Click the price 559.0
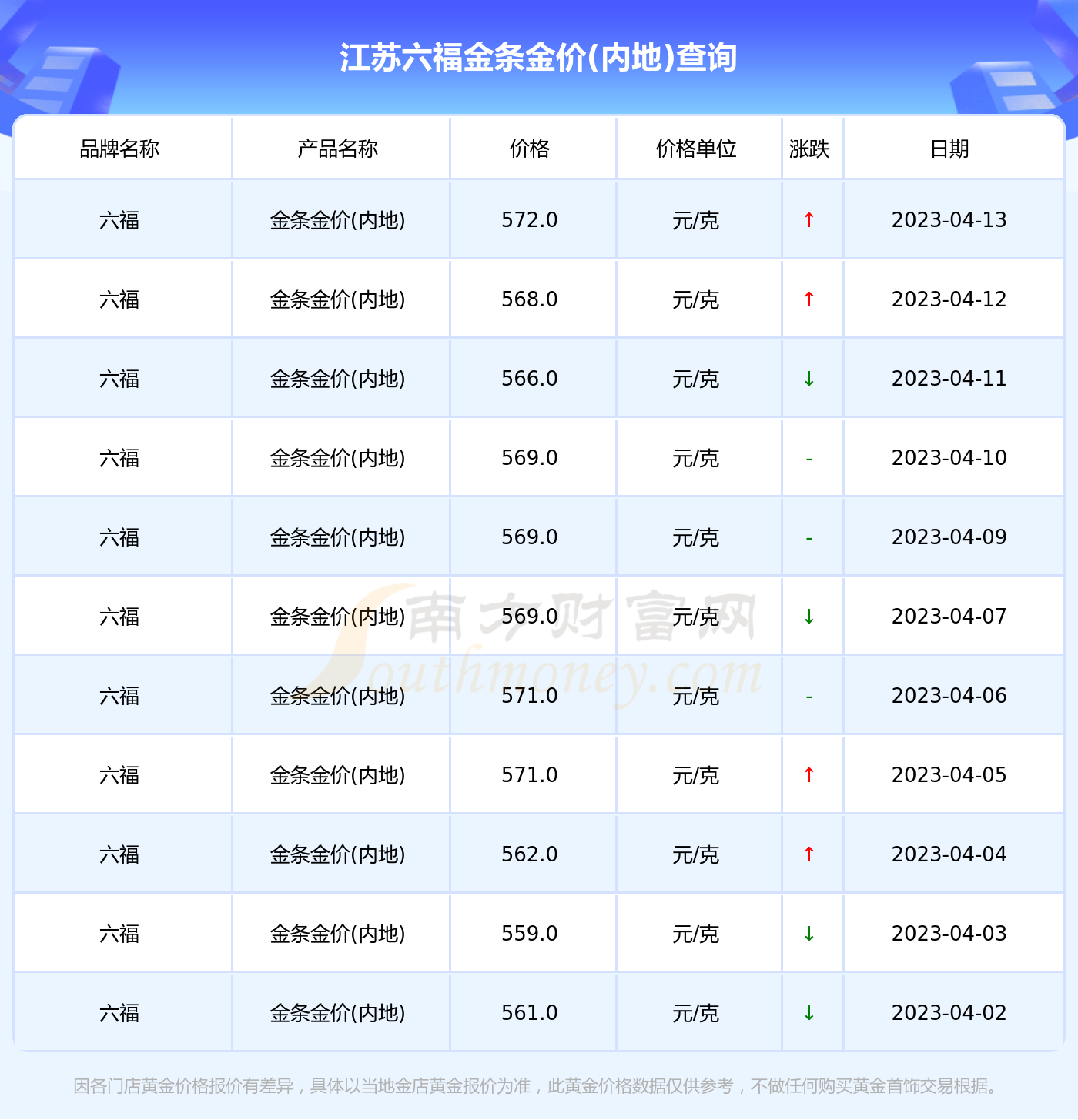This screenshot has width=1078, height=1120. [x=530, y=934]
